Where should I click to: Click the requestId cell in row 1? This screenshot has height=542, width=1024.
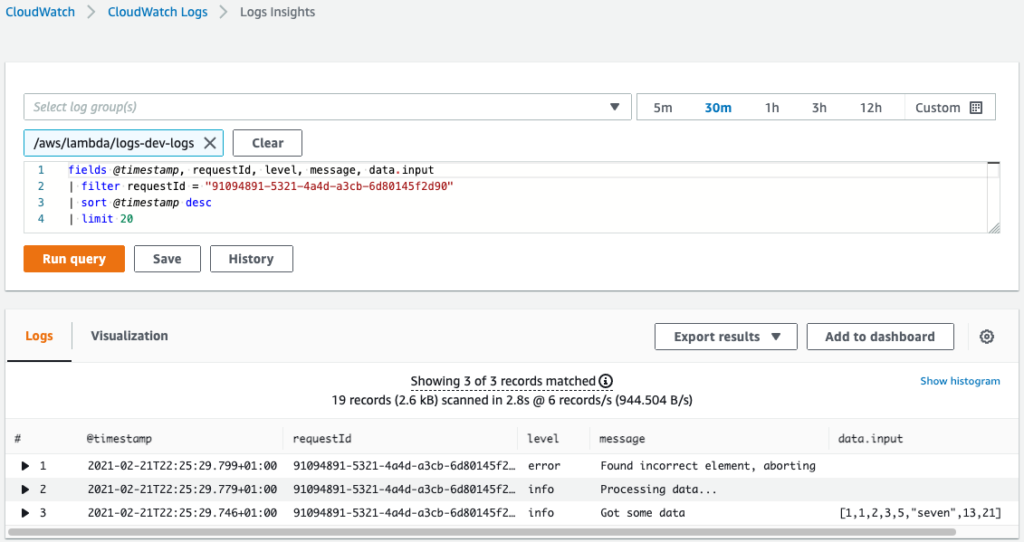[x=404, y=466]
